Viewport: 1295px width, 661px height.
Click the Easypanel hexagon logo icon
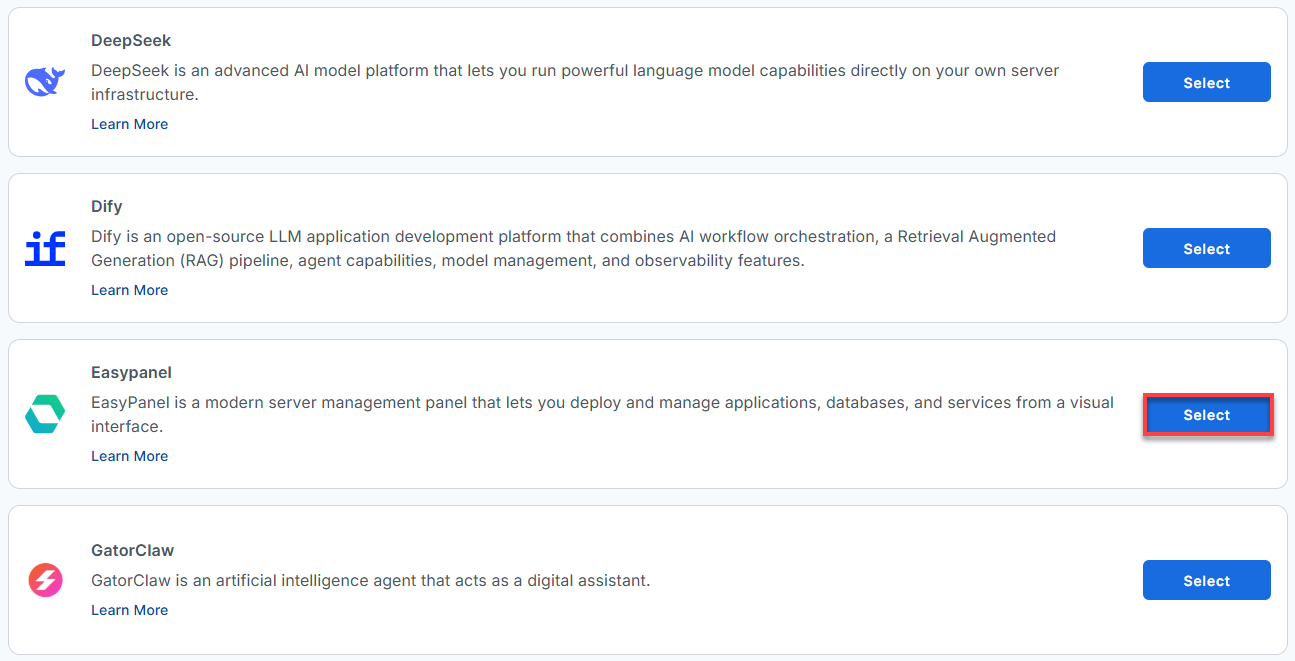coord(45,414)
